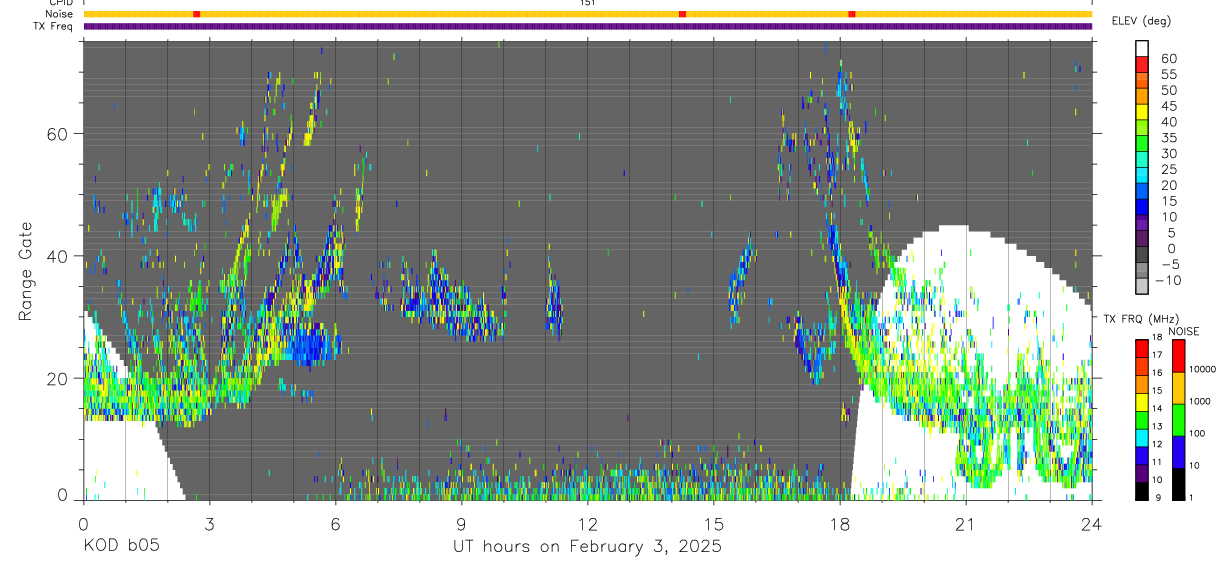Click the '−10' label on ELEV scale
The height and width of the screenshot is (567, 1228).
click(1167, 281)
